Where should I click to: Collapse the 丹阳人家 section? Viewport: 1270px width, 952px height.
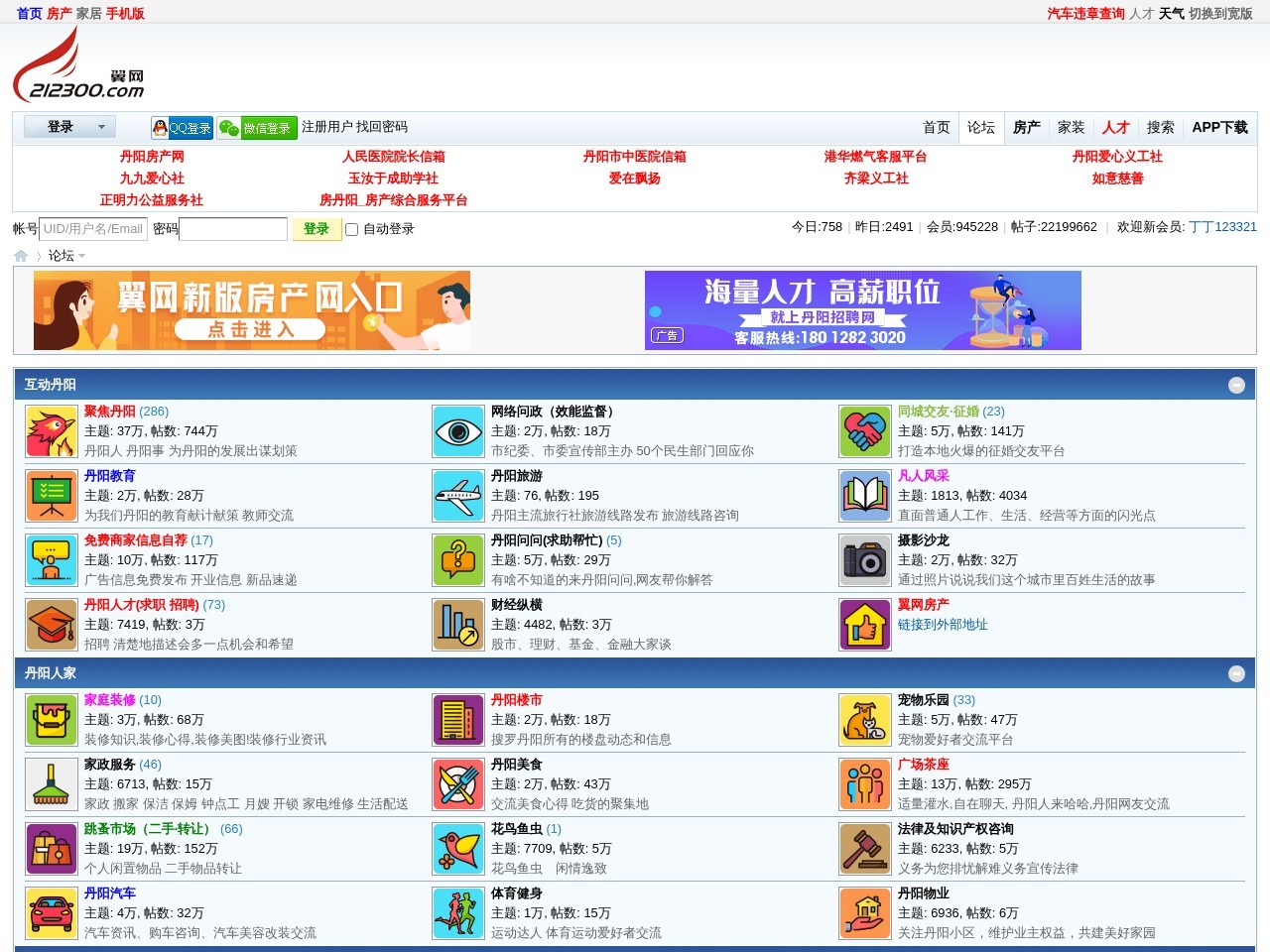[1236, 673]
